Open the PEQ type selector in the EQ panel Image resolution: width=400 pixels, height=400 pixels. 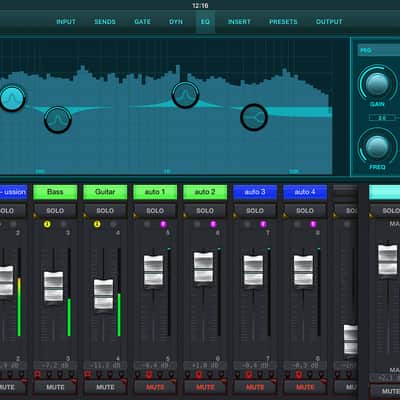pos(379,50)
